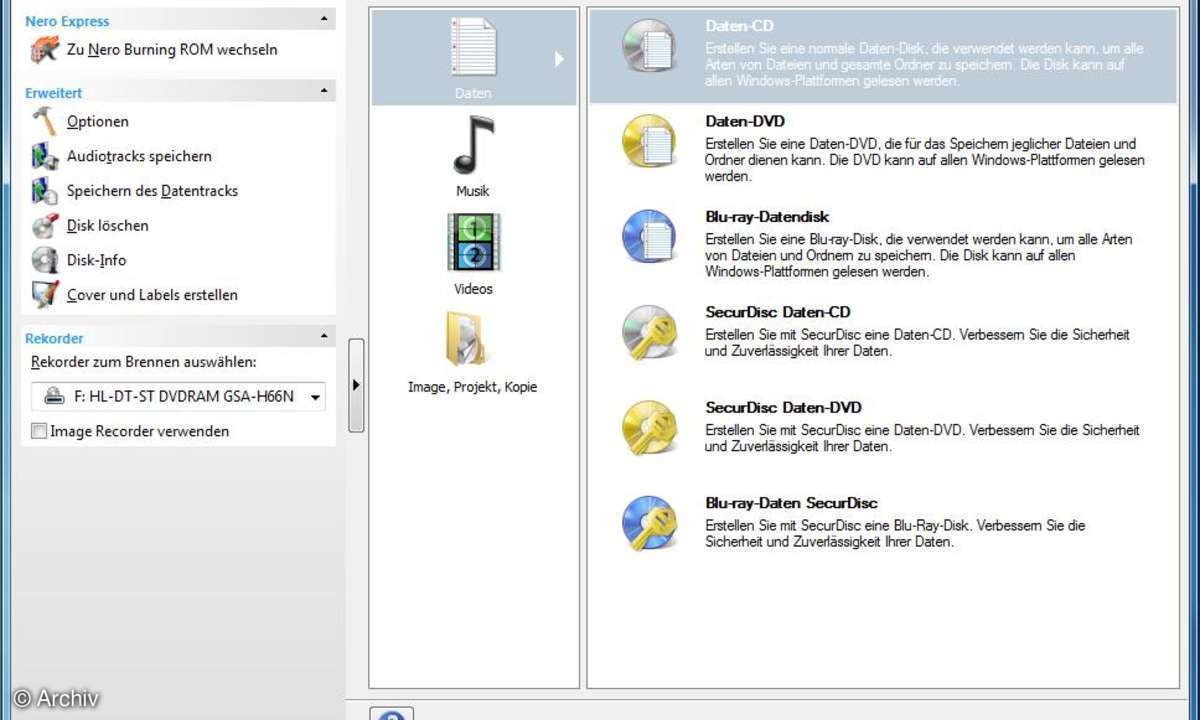Enable Image Recorder verwenden checkbox
The image size is (1200, 720).
pyautogui.click(x=39, y=432)
